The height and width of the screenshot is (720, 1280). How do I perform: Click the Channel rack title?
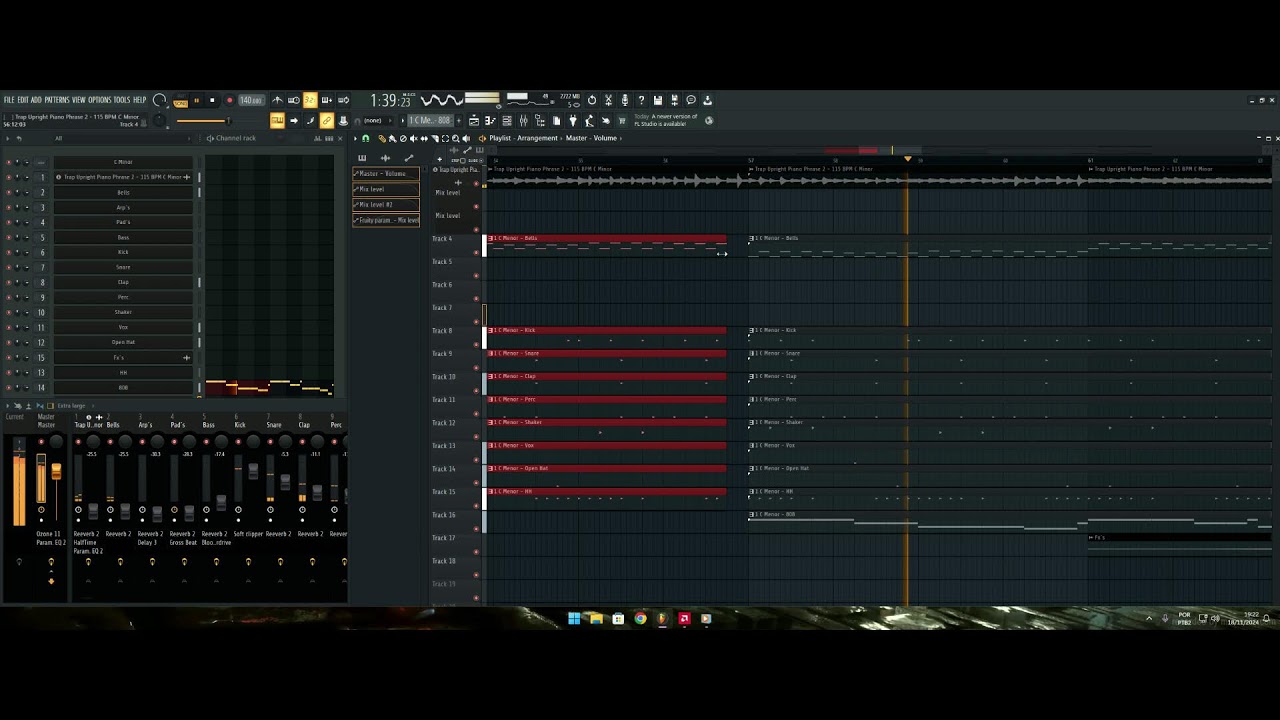pos(236,138)
